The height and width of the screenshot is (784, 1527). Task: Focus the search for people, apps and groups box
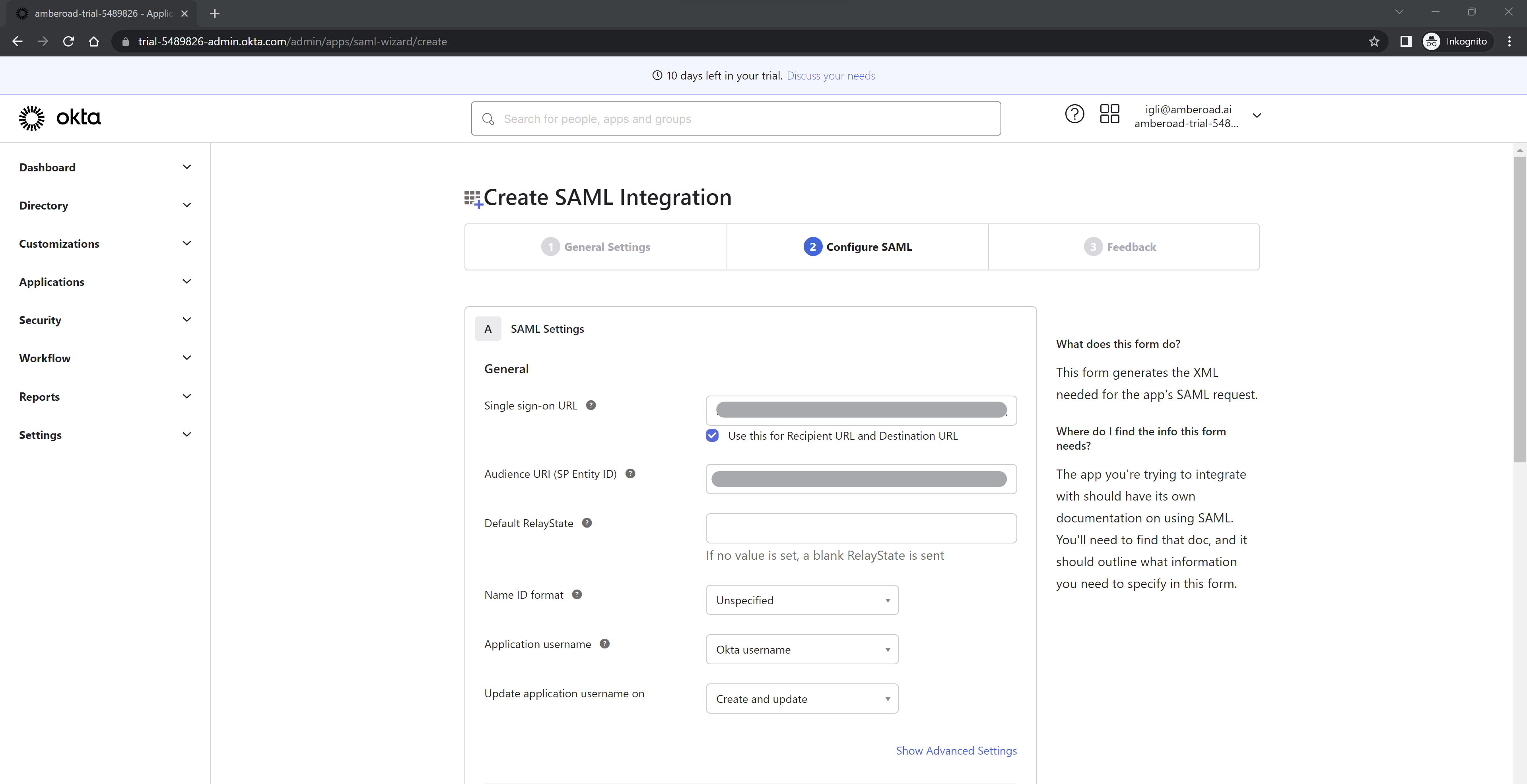[736, 118]
